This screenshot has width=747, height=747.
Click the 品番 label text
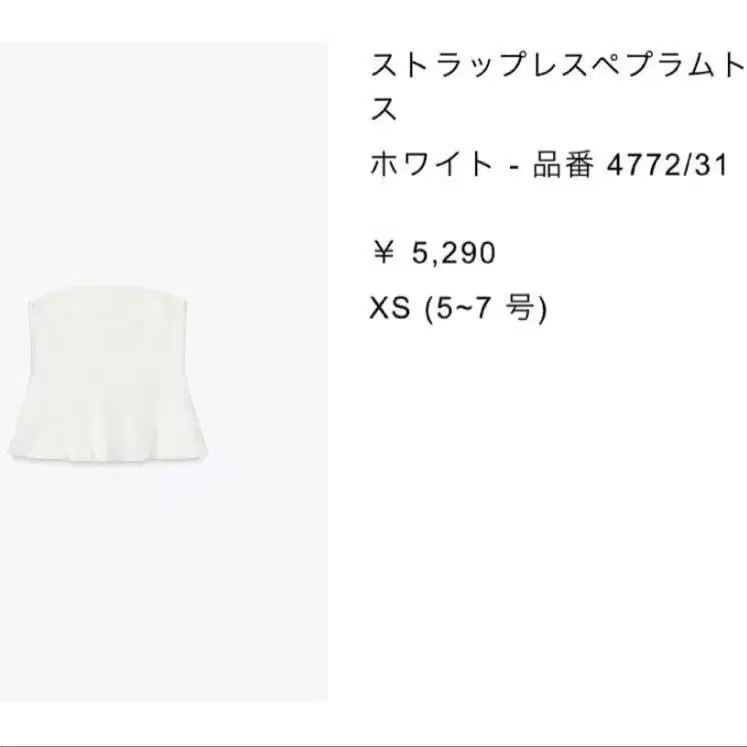pos(563,164)
